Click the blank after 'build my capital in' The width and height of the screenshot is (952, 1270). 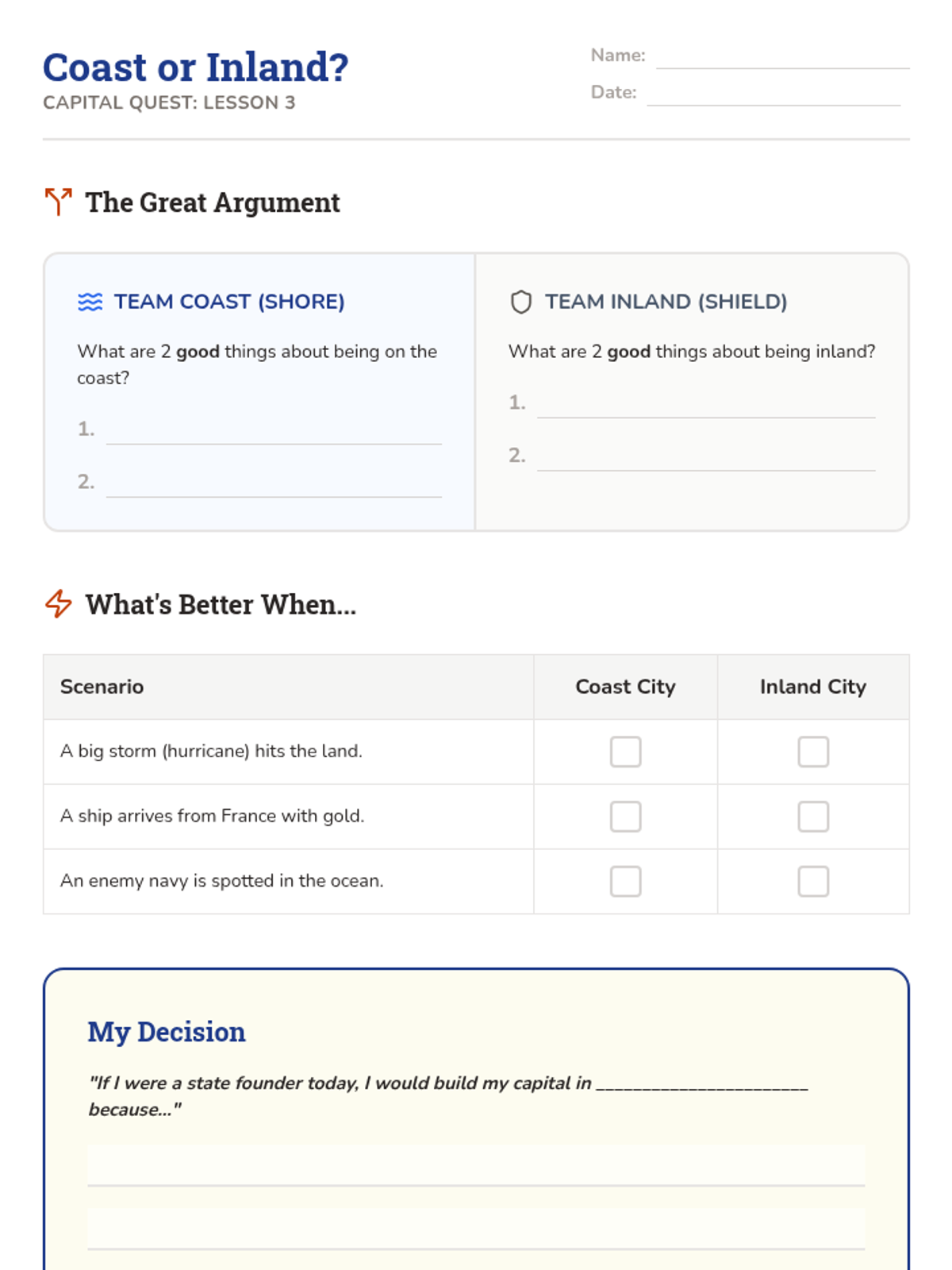[x=702, y=1084]
